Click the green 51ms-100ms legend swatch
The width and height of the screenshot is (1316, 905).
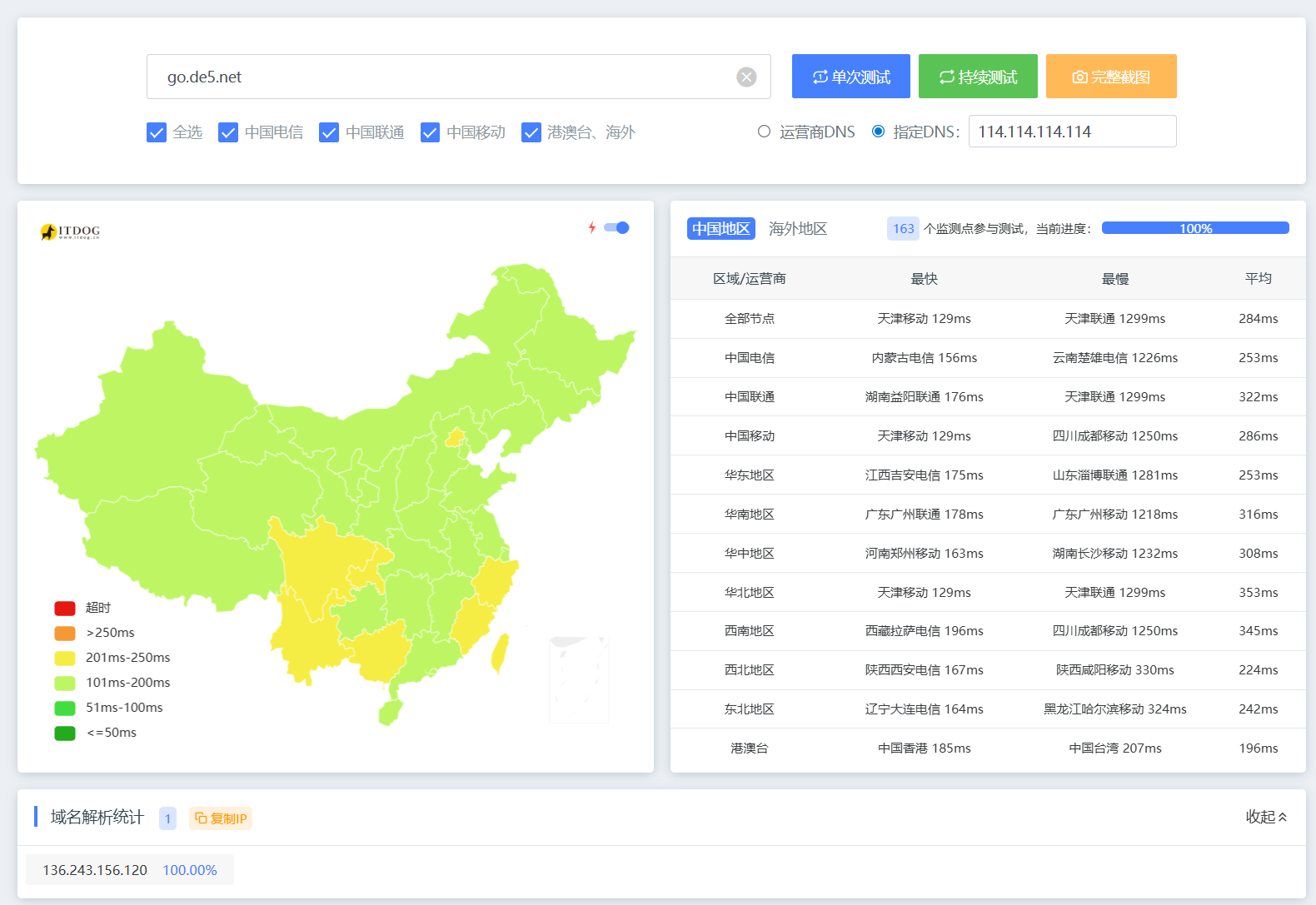pos(65,709)
